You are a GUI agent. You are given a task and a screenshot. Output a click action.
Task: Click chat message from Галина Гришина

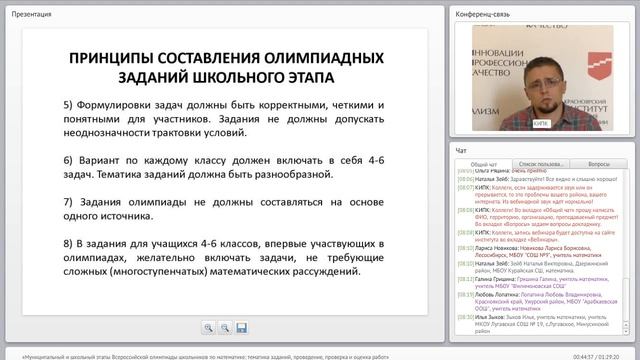pos(533,282)
